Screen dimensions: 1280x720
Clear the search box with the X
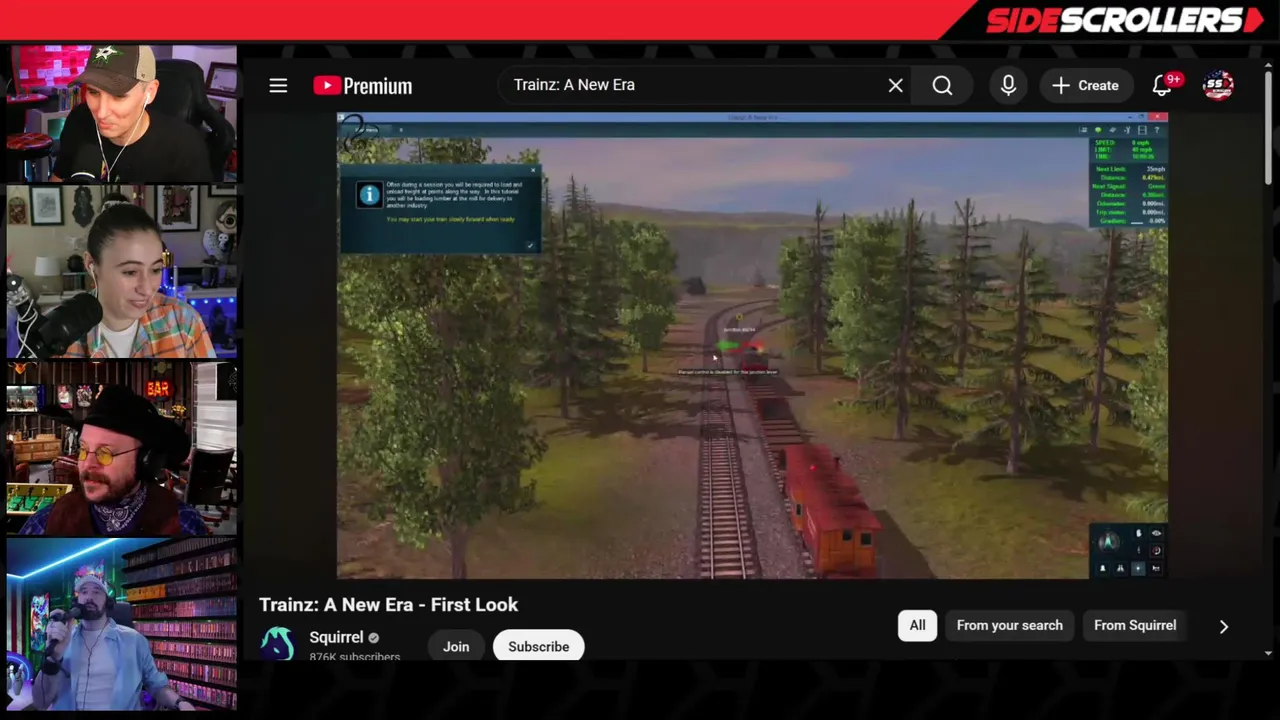(x=896, y=86)
